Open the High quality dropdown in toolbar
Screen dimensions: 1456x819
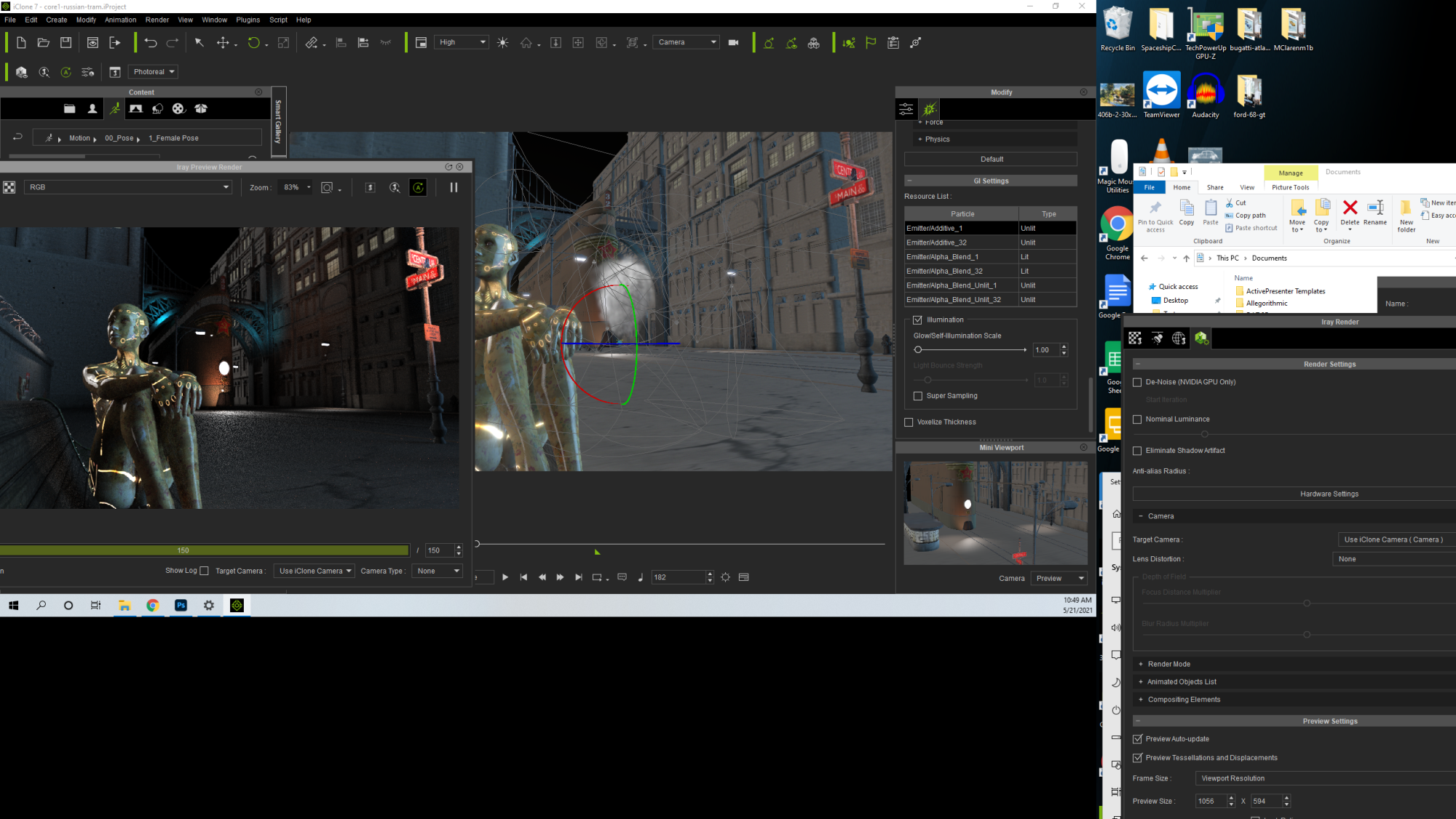462,42
